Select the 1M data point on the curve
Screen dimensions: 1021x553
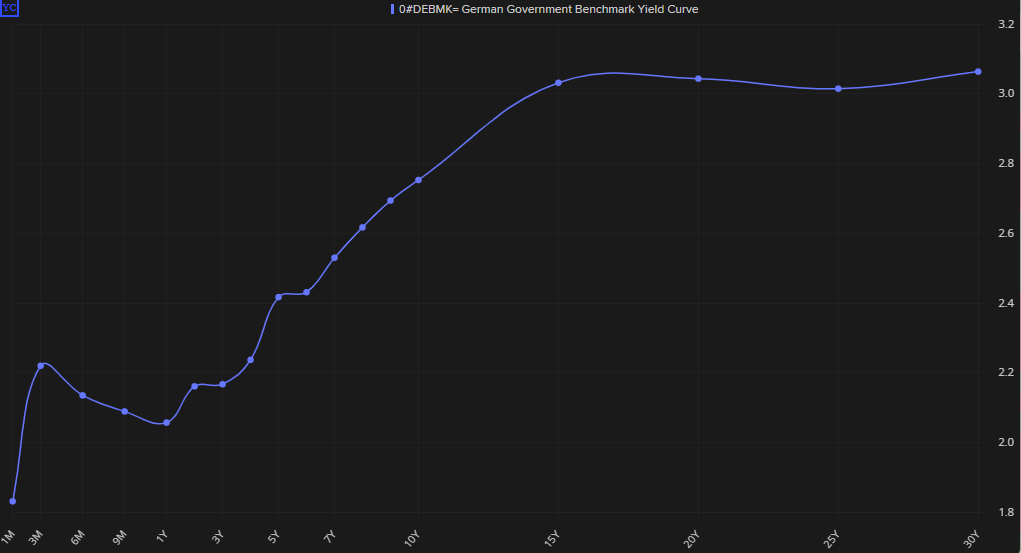point(12,501)
